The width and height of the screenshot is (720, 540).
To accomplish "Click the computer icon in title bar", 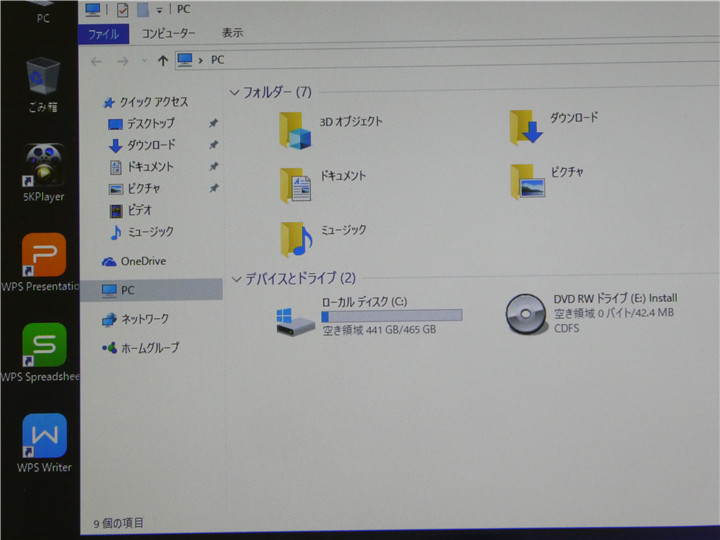I will click(x=93, y=9).
